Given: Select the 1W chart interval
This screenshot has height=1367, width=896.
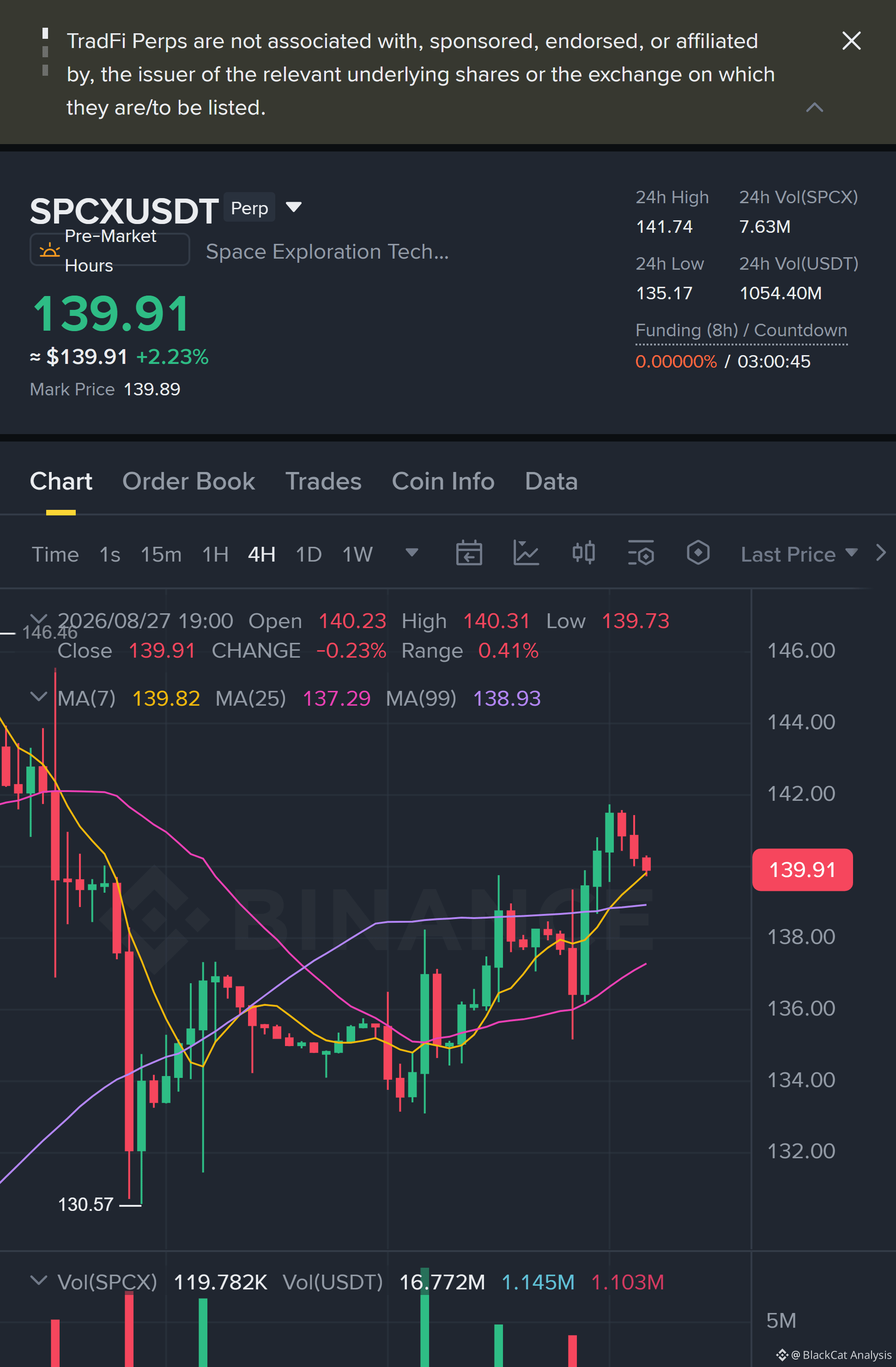Looking at the screenshot, I should [x=357, y=554].
